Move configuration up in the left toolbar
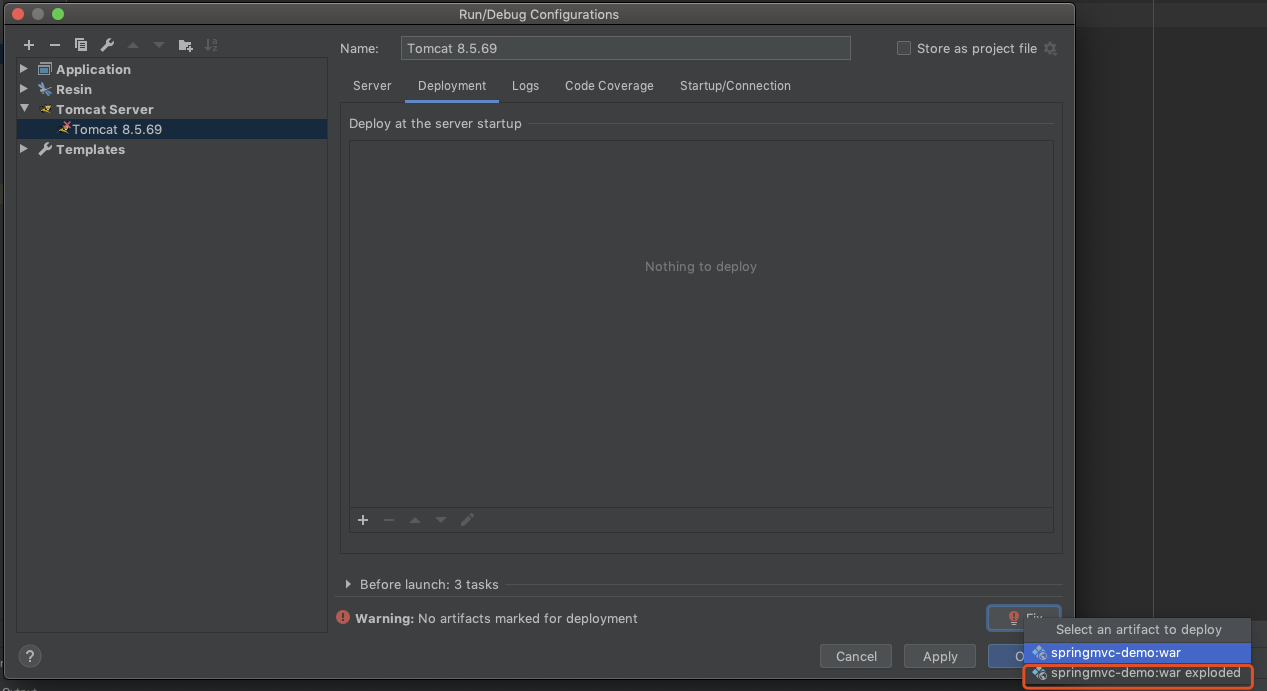 [x=133, y=45]
